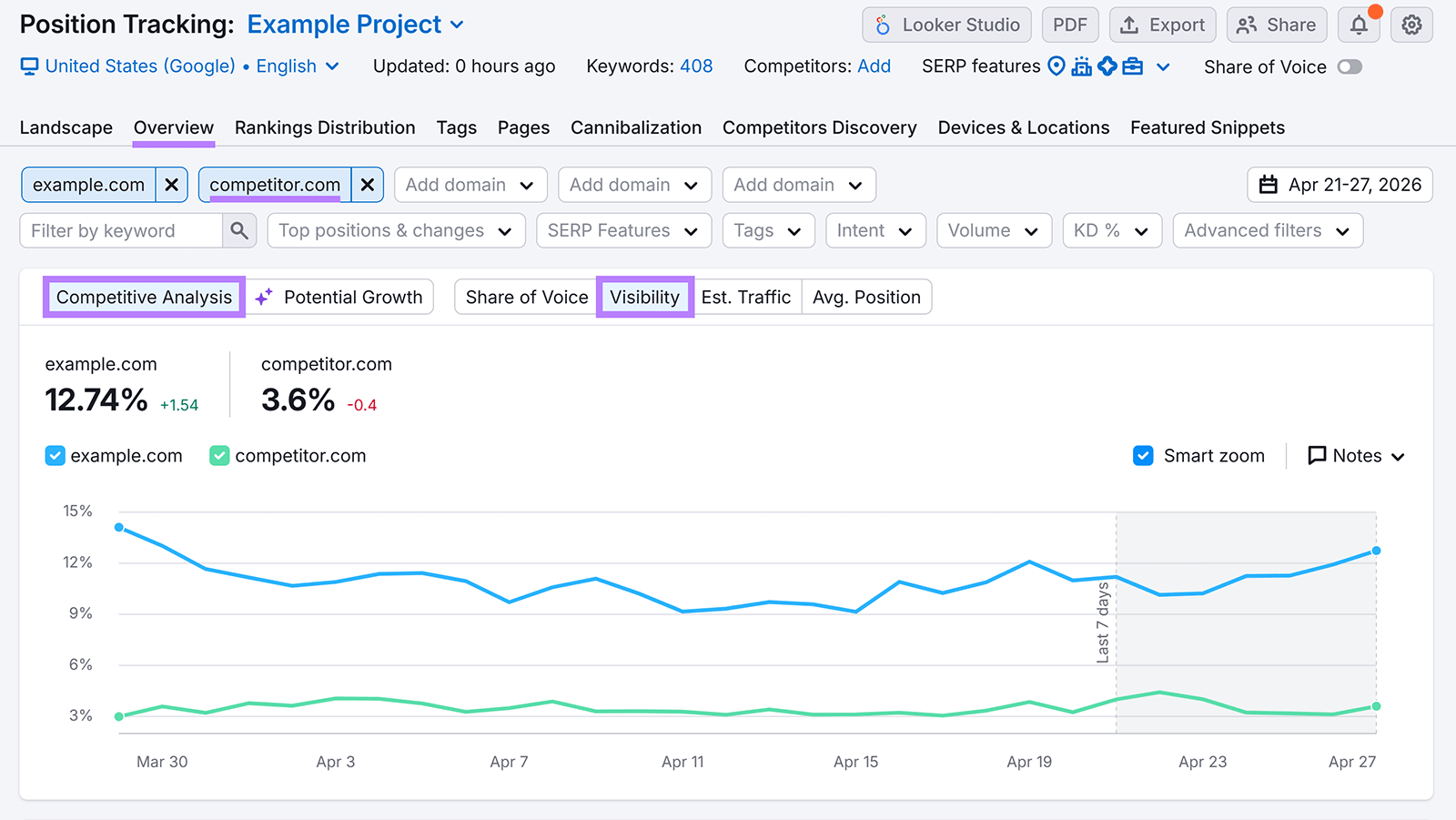Select the Share of Voice metric

[x=527, y=297]
